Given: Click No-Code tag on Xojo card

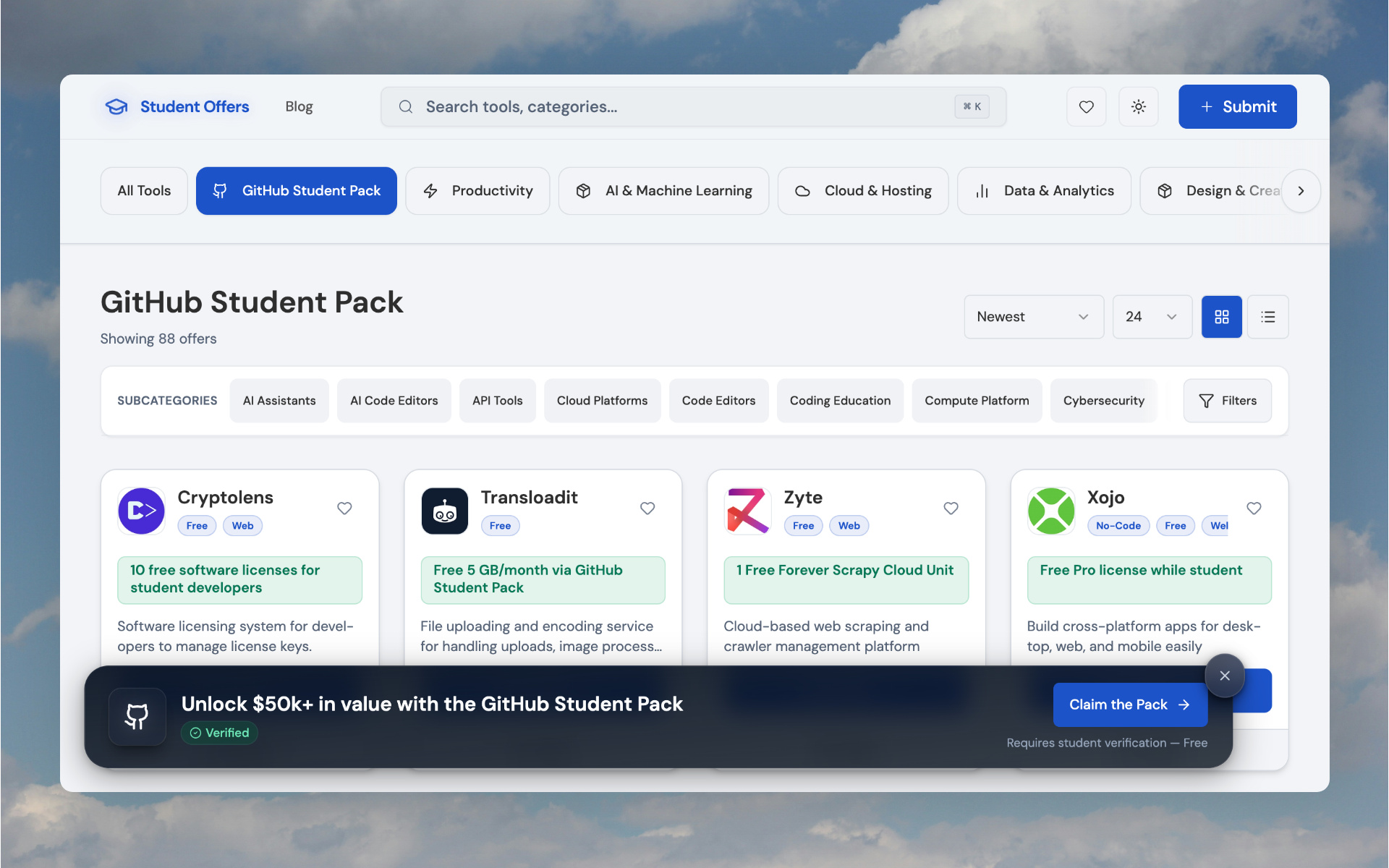Looking at the screenshot, I should click(1118, 526).
